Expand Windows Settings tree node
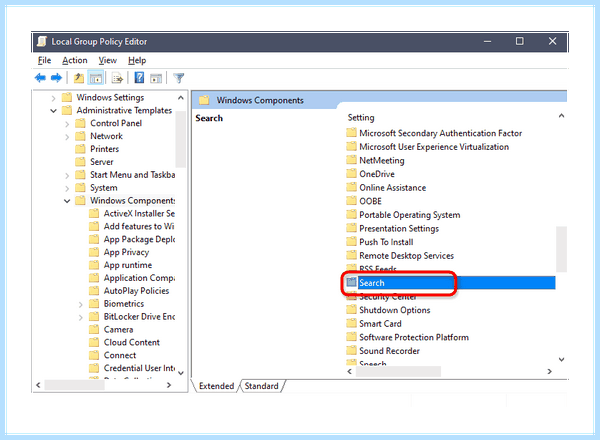This screenshot has height=440, width=600. coord(53,98)
